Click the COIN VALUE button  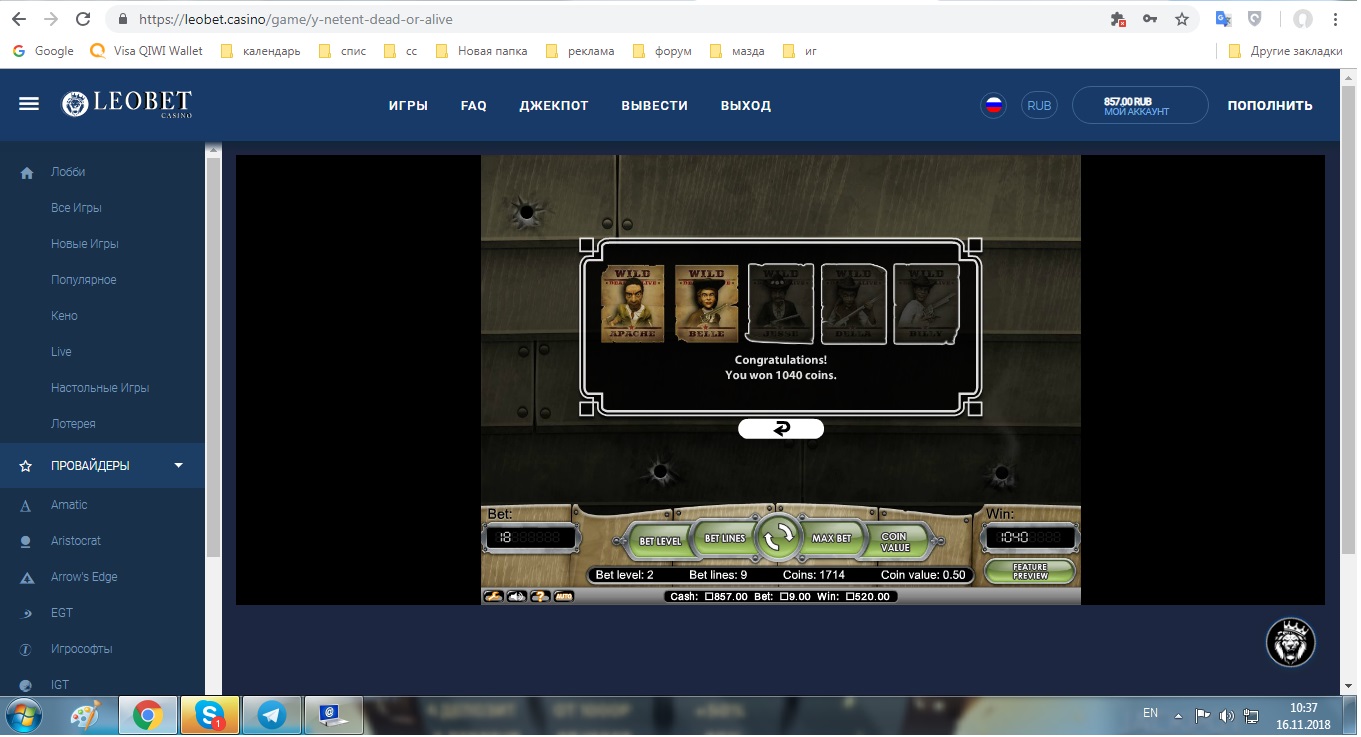(895, 541)
